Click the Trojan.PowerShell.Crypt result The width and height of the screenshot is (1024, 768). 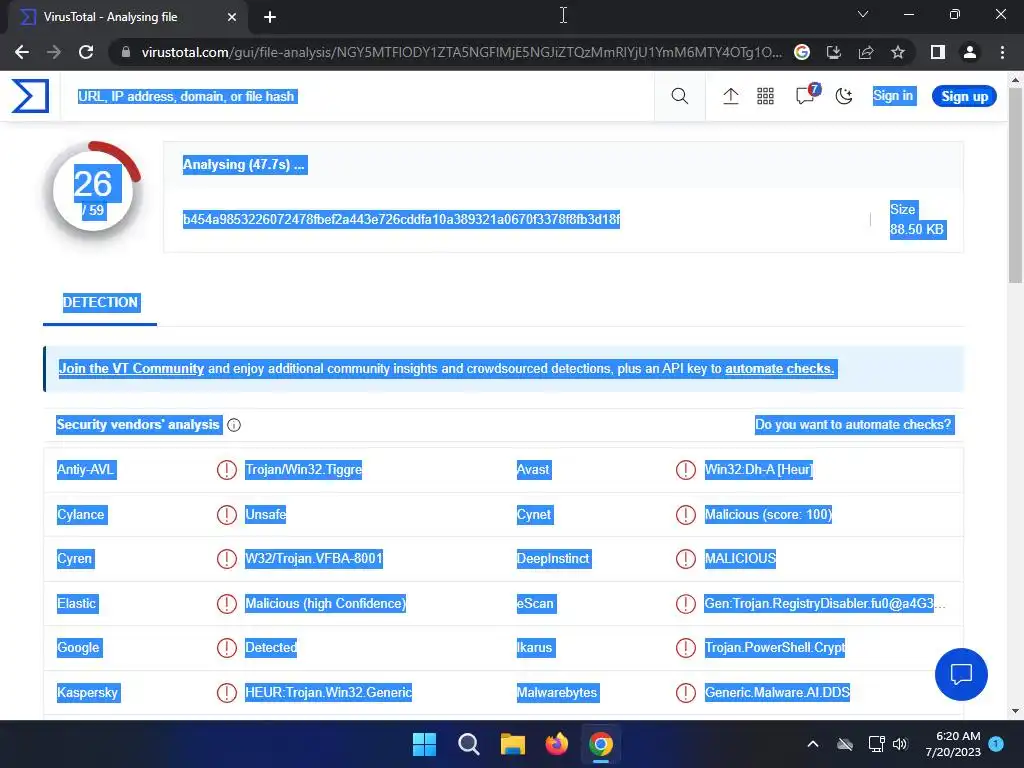click(774, 648)
